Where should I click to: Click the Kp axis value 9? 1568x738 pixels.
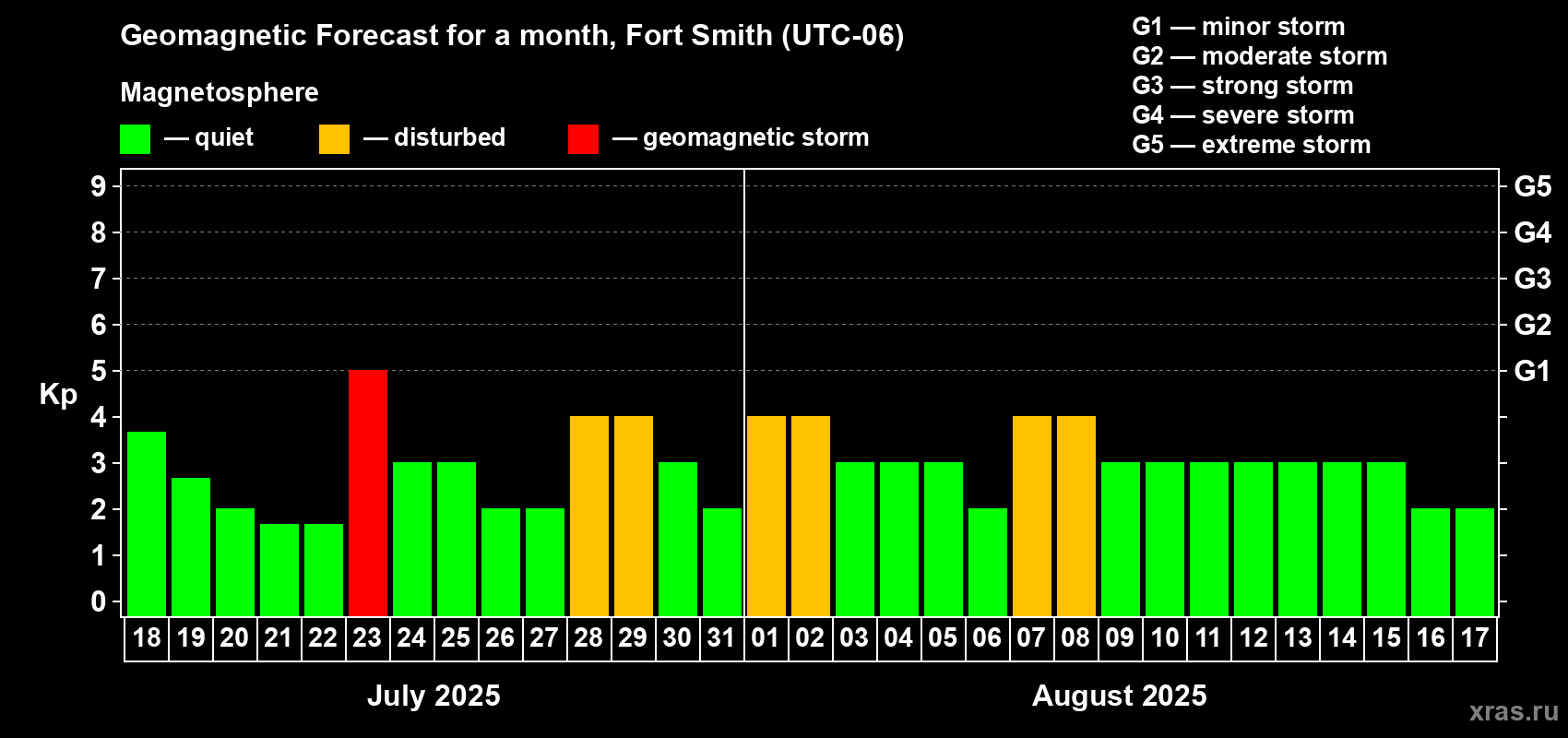click(x=99, y=186)
